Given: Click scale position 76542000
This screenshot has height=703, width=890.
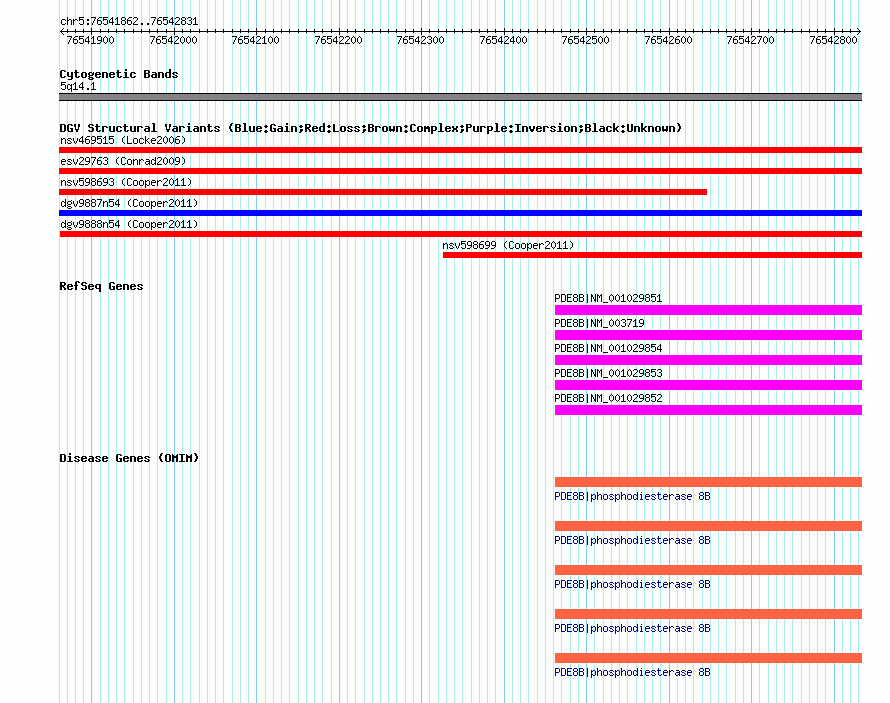Looking at the screenshot, I should 173,40.
